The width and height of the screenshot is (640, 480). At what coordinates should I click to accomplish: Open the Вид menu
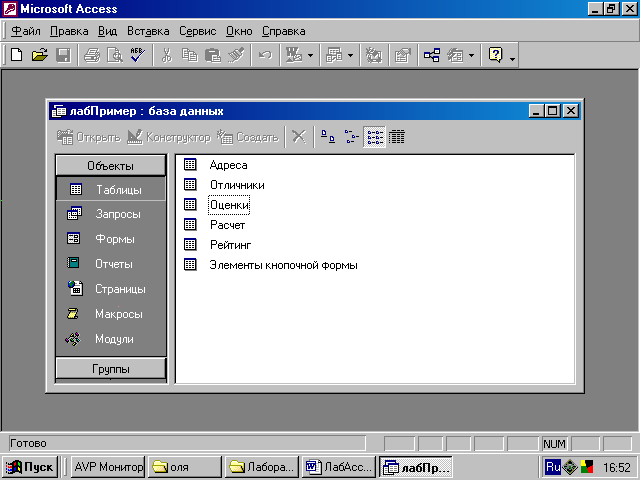(x=107, y=31)
